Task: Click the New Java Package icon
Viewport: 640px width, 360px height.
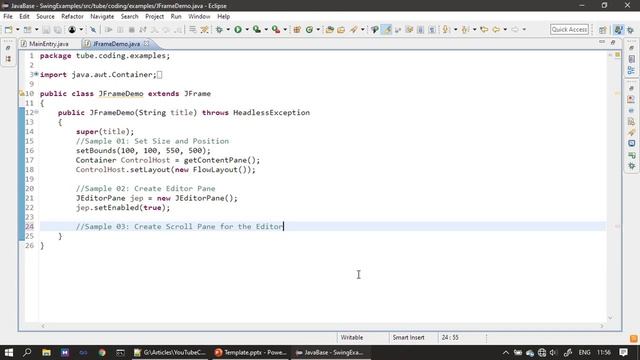Action: click(297, 29)
